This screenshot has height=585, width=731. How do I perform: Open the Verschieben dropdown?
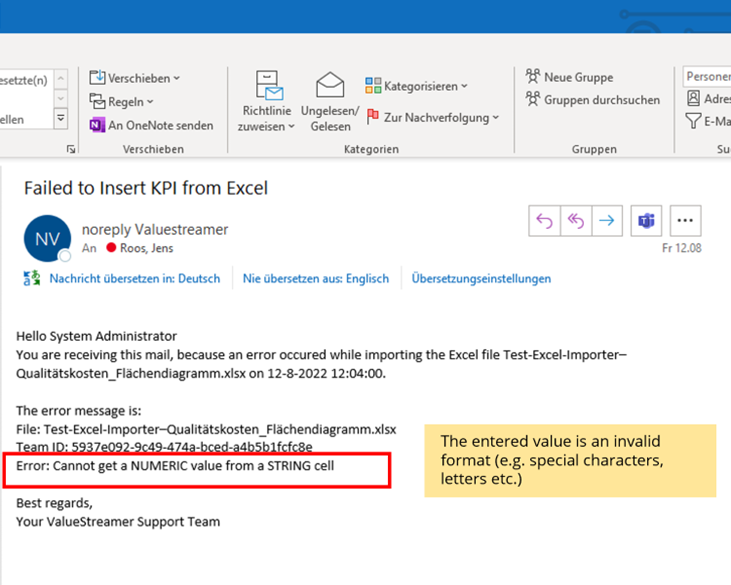135,78
